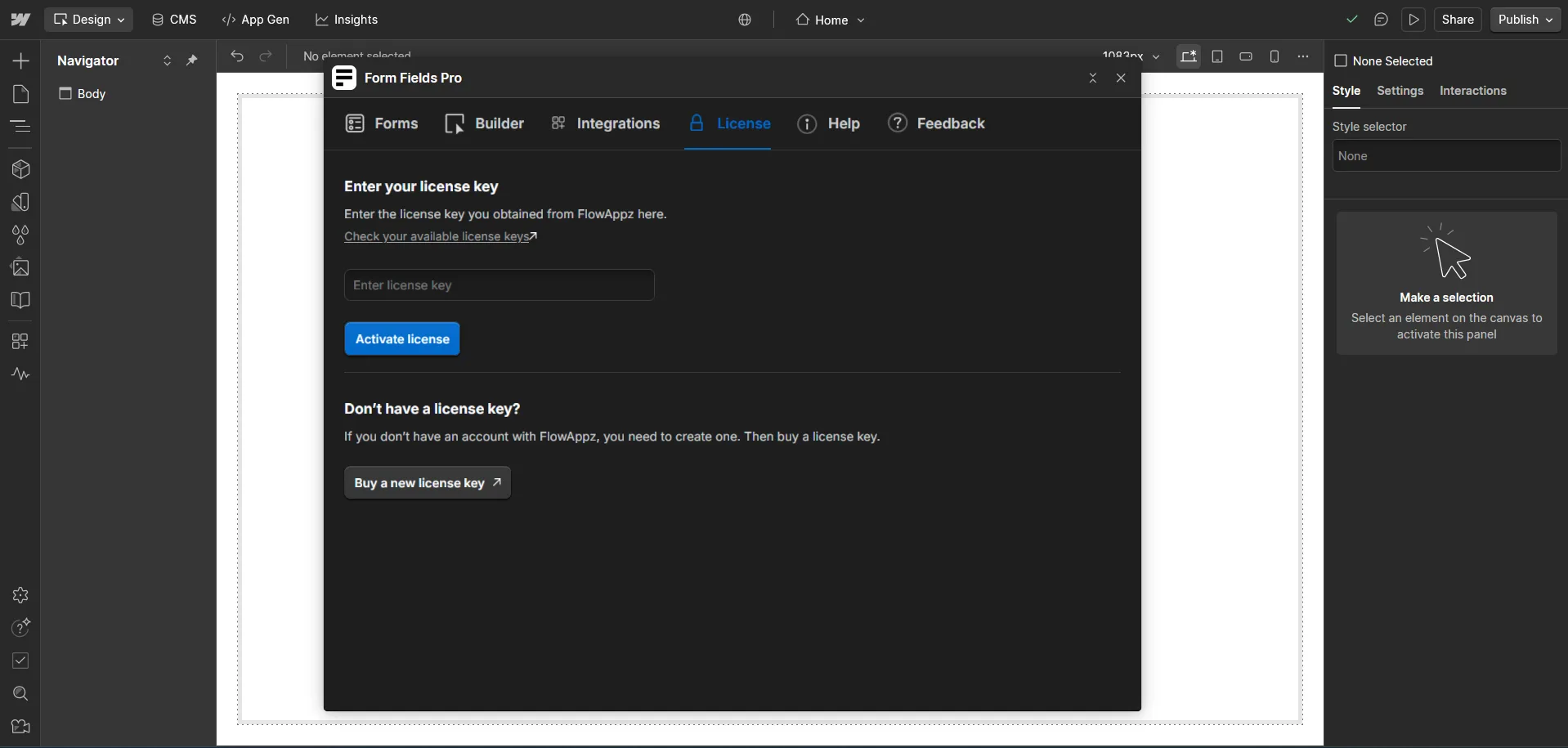This screenshot has width=1568, height=748.
Task: Open the Pages panel
Action: tap(20, 94)
